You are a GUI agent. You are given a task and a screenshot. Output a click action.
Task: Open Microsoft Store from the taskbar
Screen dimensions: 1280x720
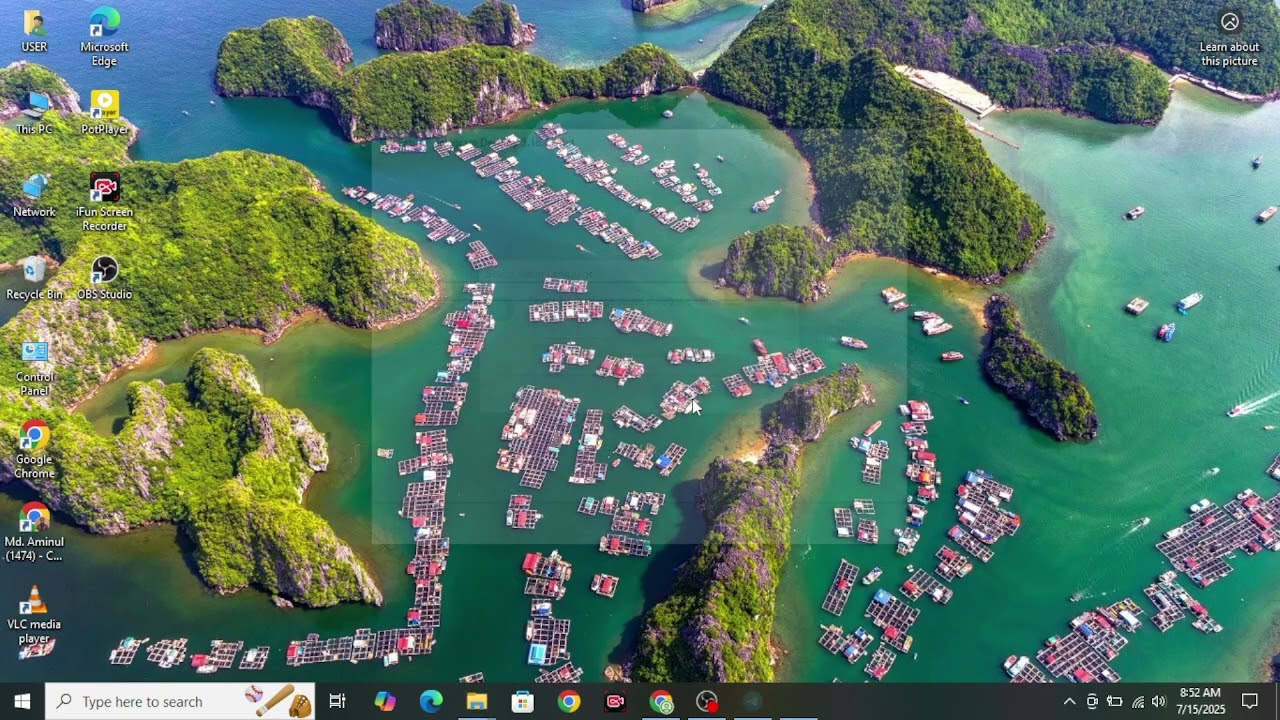click(x=523, y=702)
